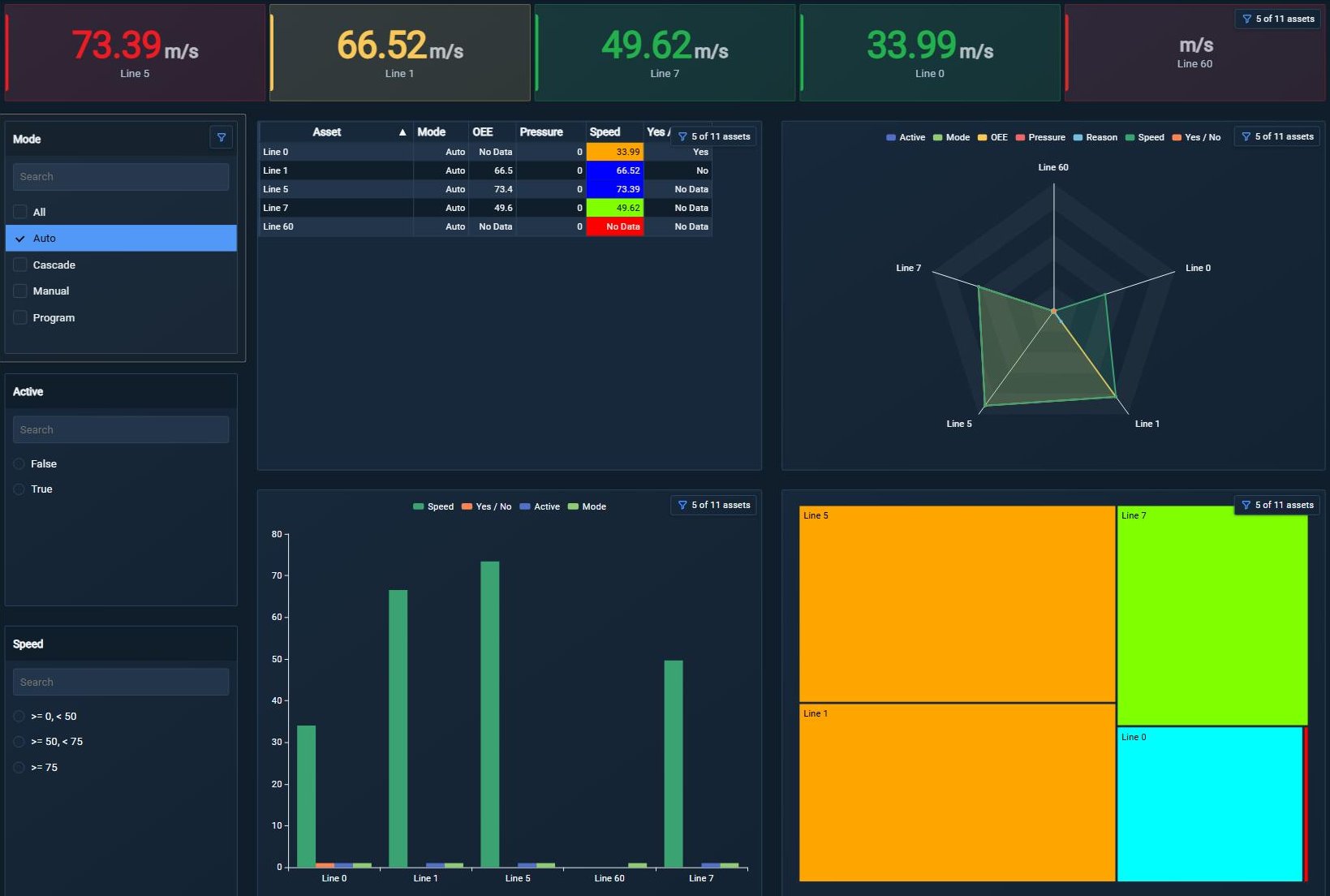Click OEE value 73.4 in table

point(503,189)
